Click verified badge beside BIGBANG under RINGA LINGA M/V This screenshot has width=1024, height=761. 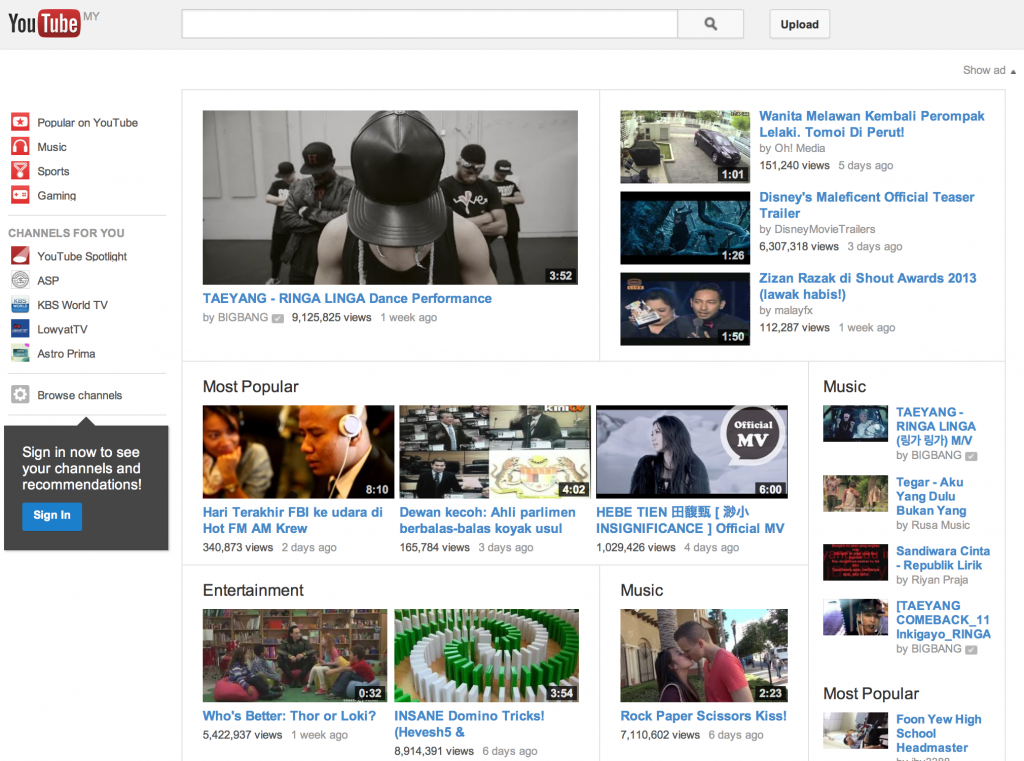pyautogui.click(x=971, y=456)
